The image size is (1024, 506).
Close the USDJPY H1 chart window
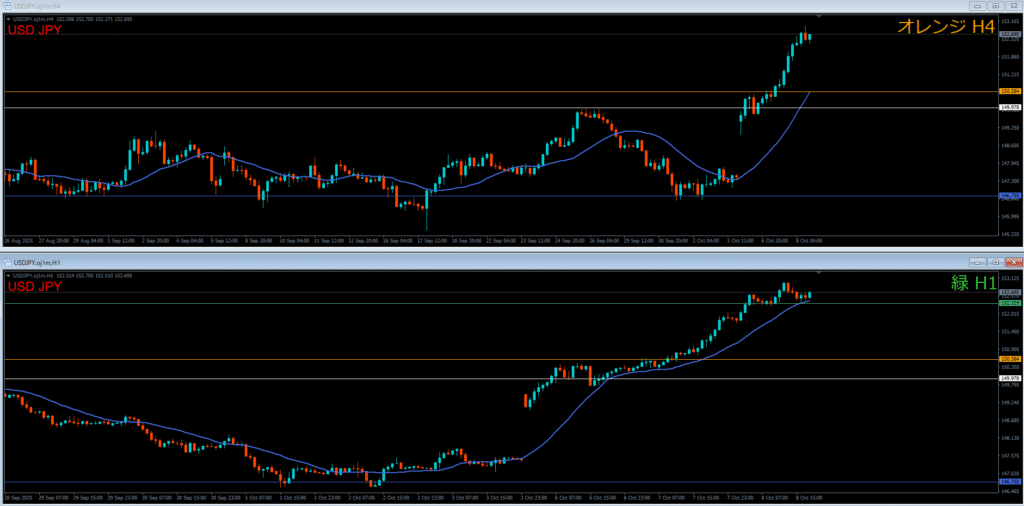coord(1012,260)
